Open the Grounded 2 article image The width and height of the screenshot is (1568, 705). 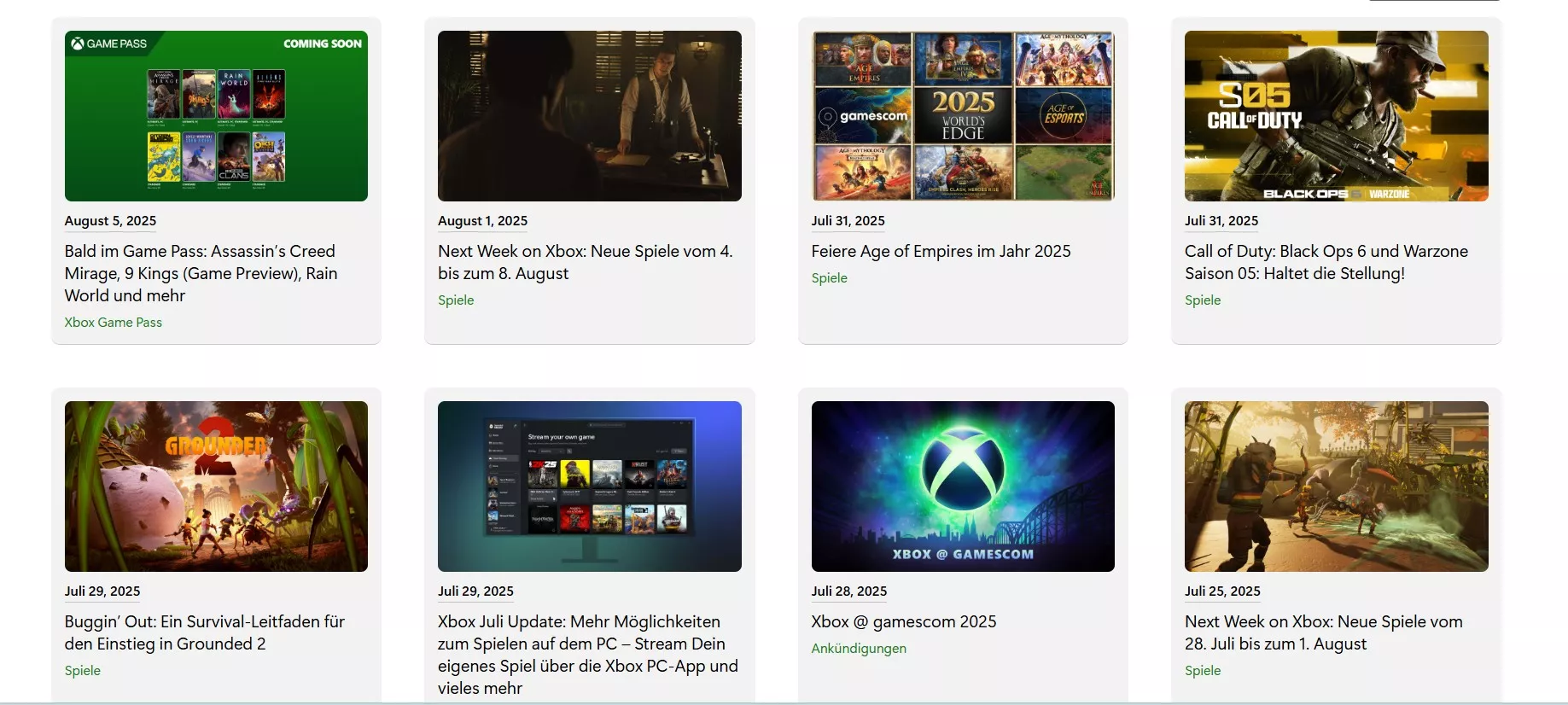pos(216,487)
